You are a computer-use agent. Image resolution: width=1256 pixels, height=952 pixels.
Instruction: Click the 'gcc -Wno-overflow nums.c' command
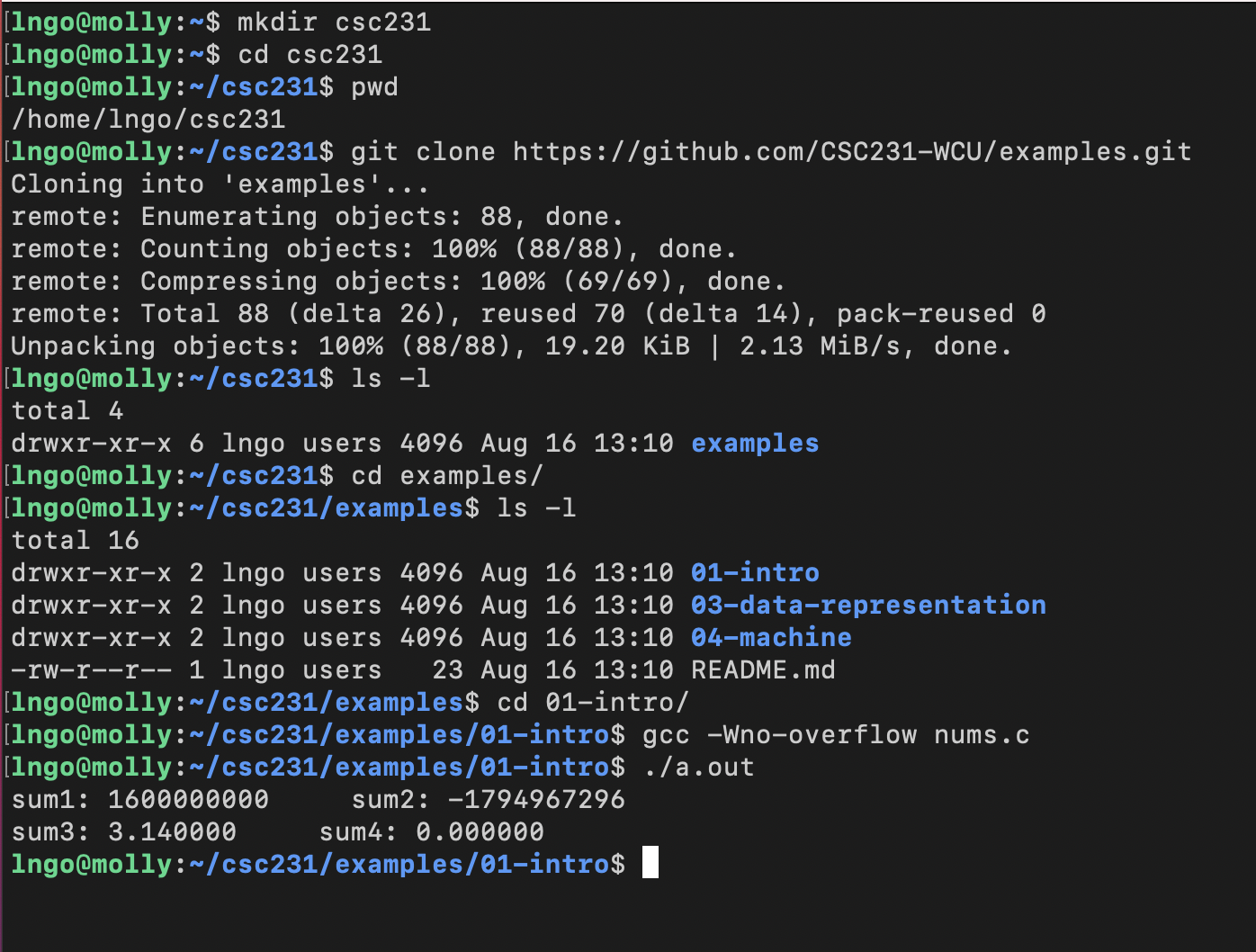(x=836, y=734)
